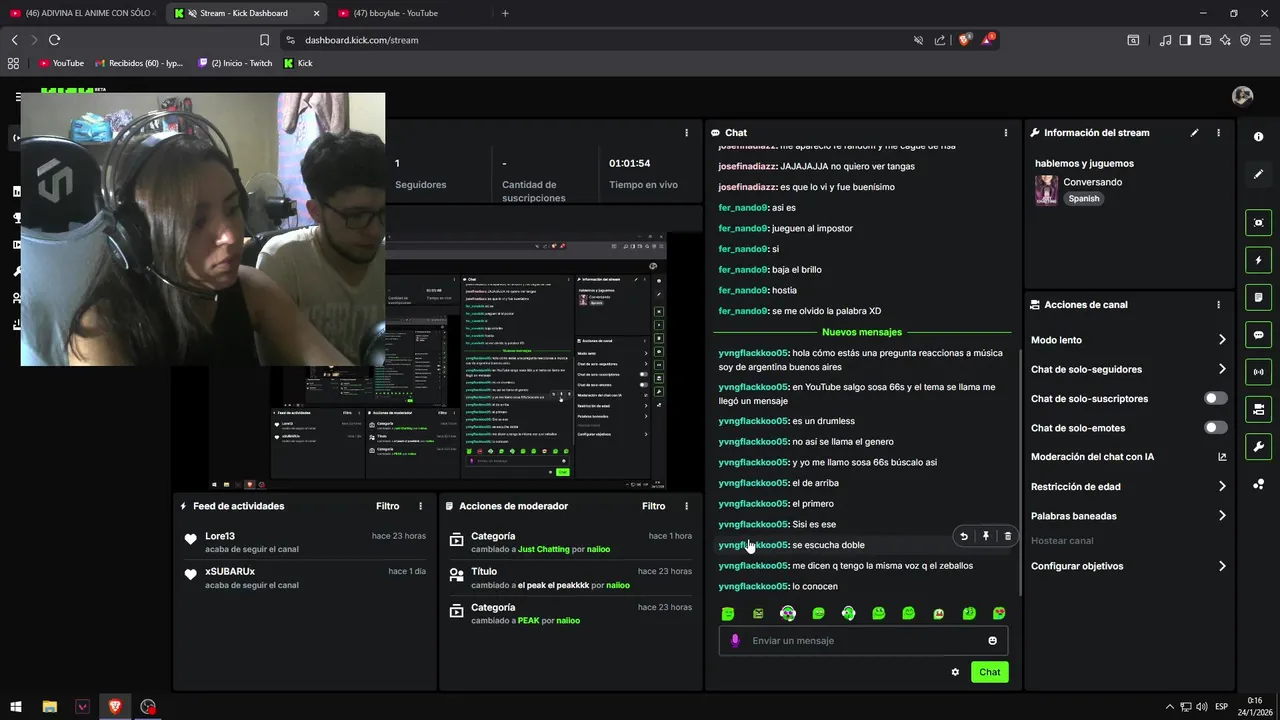Image resolution: width=1280 pixels, height=720 pixels.
Task: Send message with green Chat button
Action: point(989,672)
